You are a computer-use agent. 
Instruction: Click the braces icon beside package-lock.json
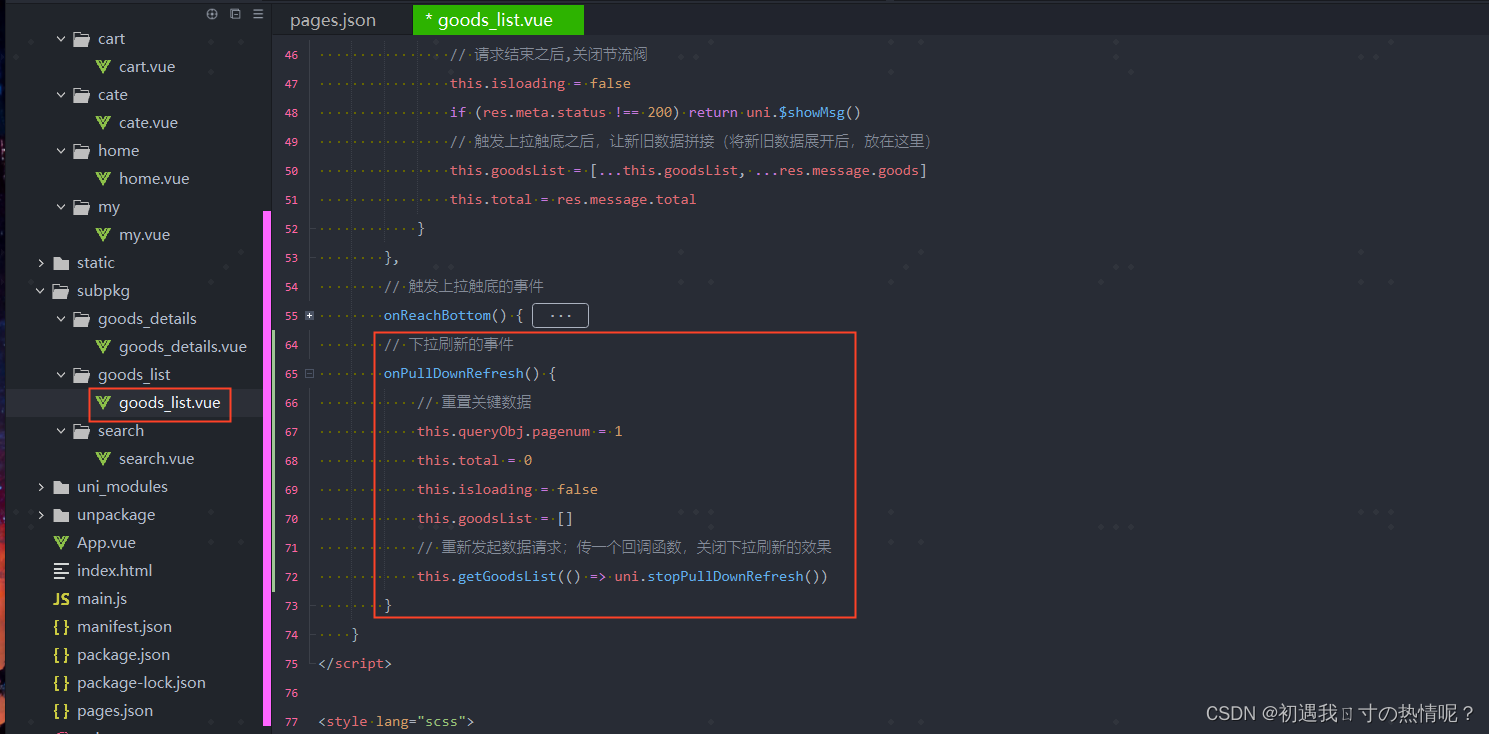(61, 683)
